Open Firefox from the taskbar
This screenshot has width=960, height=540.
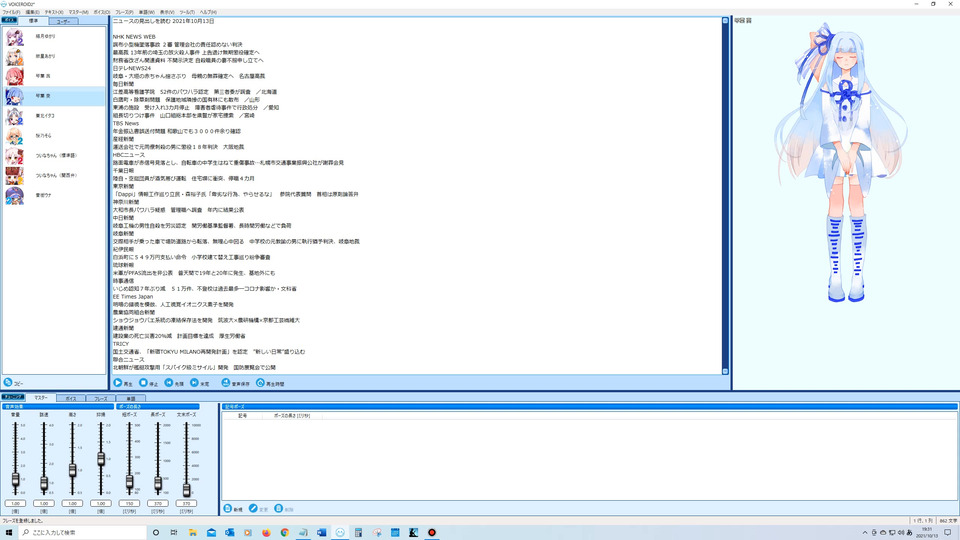(266, 533)
